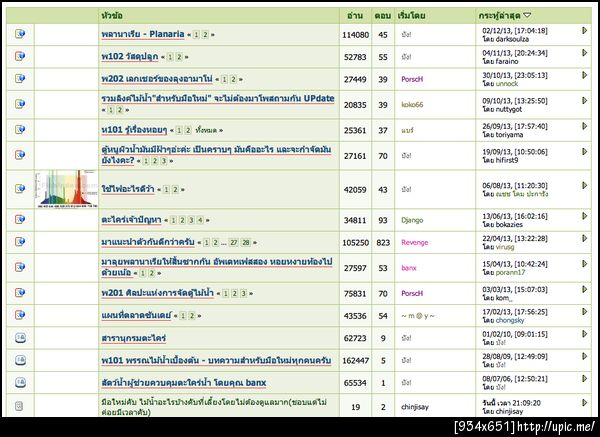Screen dimensions: 600x437
Task: Open banx starter profile in 27597-views row
Action: (x=409, y=268)
